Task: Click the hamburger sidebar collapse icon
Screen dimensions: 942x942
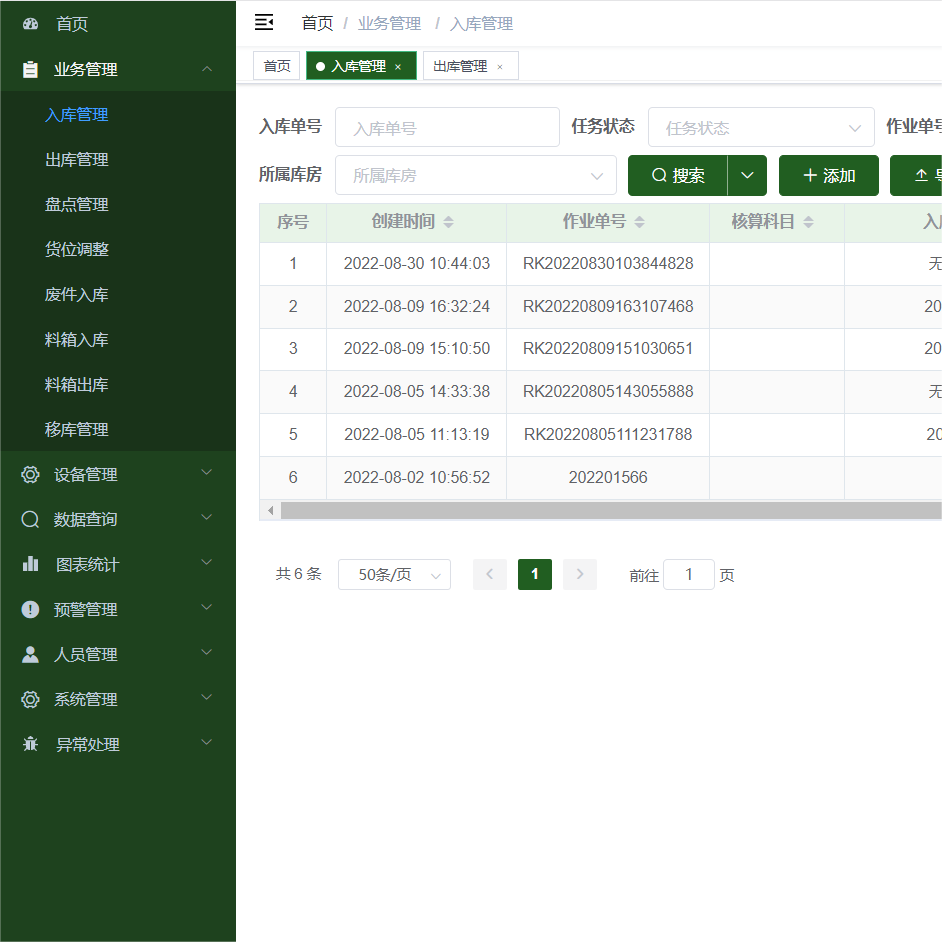Action: pos(264,22)
